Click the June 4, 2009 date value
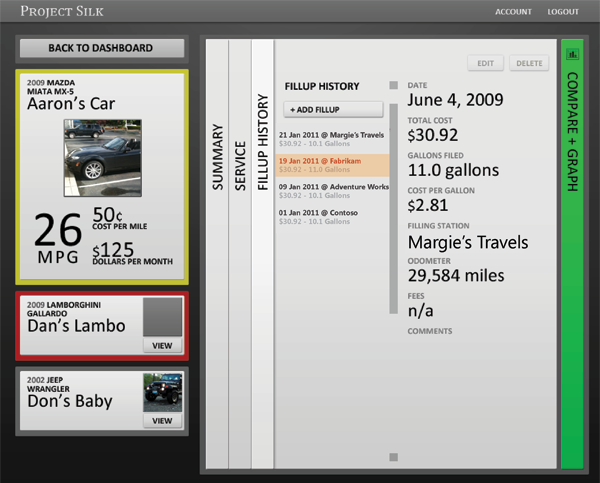 pyautogui.click(x=455, y=100)
